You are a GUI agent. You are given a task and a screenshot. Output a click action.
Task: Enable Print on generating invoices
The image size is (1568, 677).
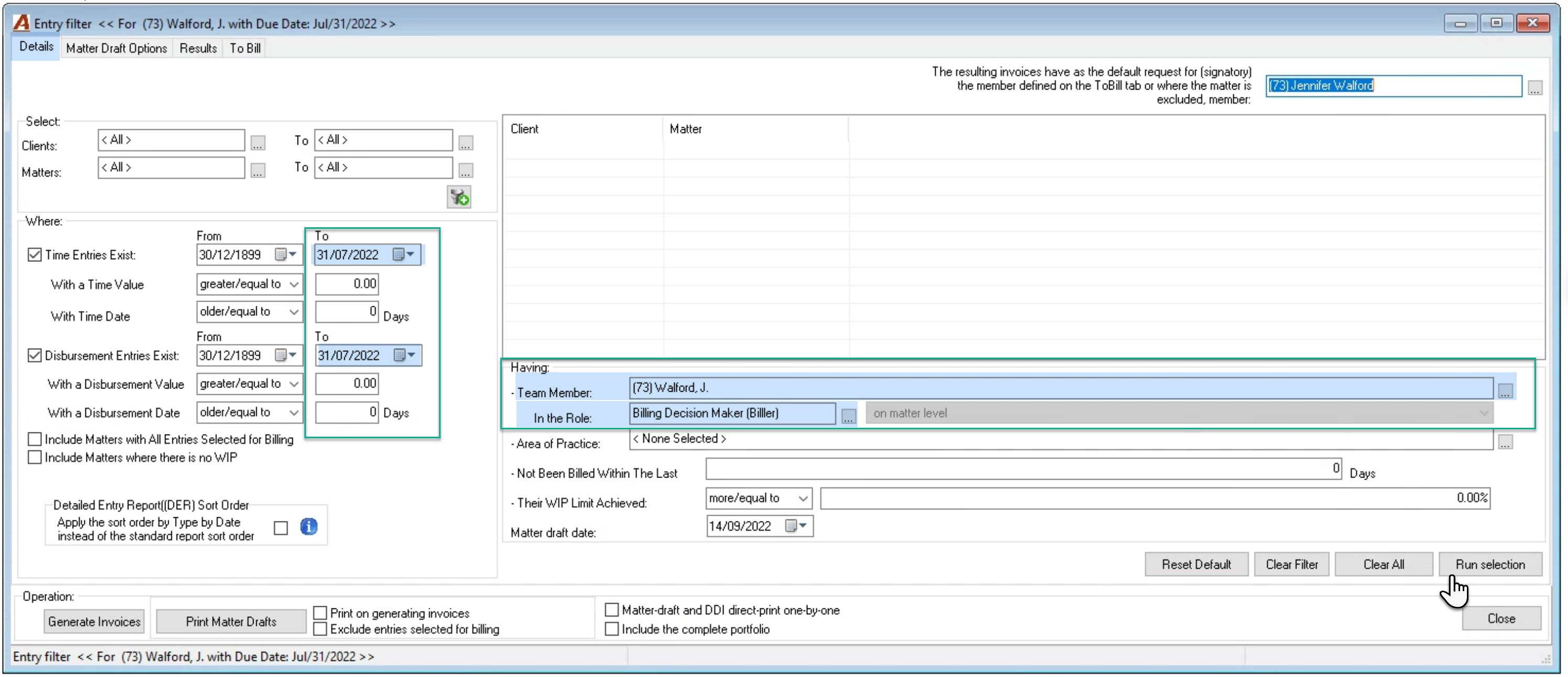pyautogui.click(x=320, y=613)
